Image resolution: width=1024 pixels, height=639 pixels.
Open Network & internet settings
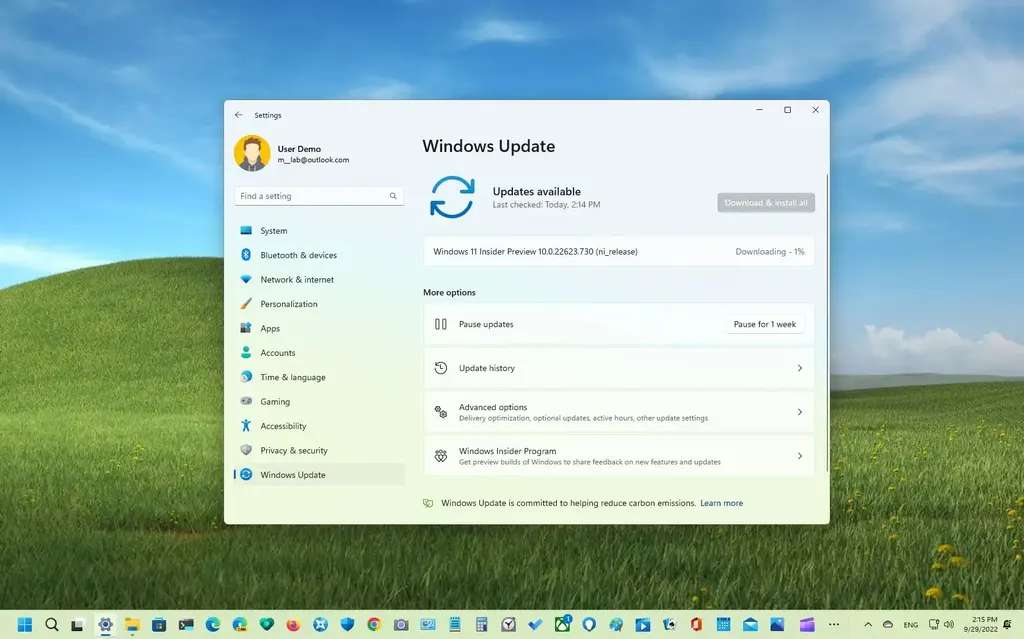coord(297,280)
